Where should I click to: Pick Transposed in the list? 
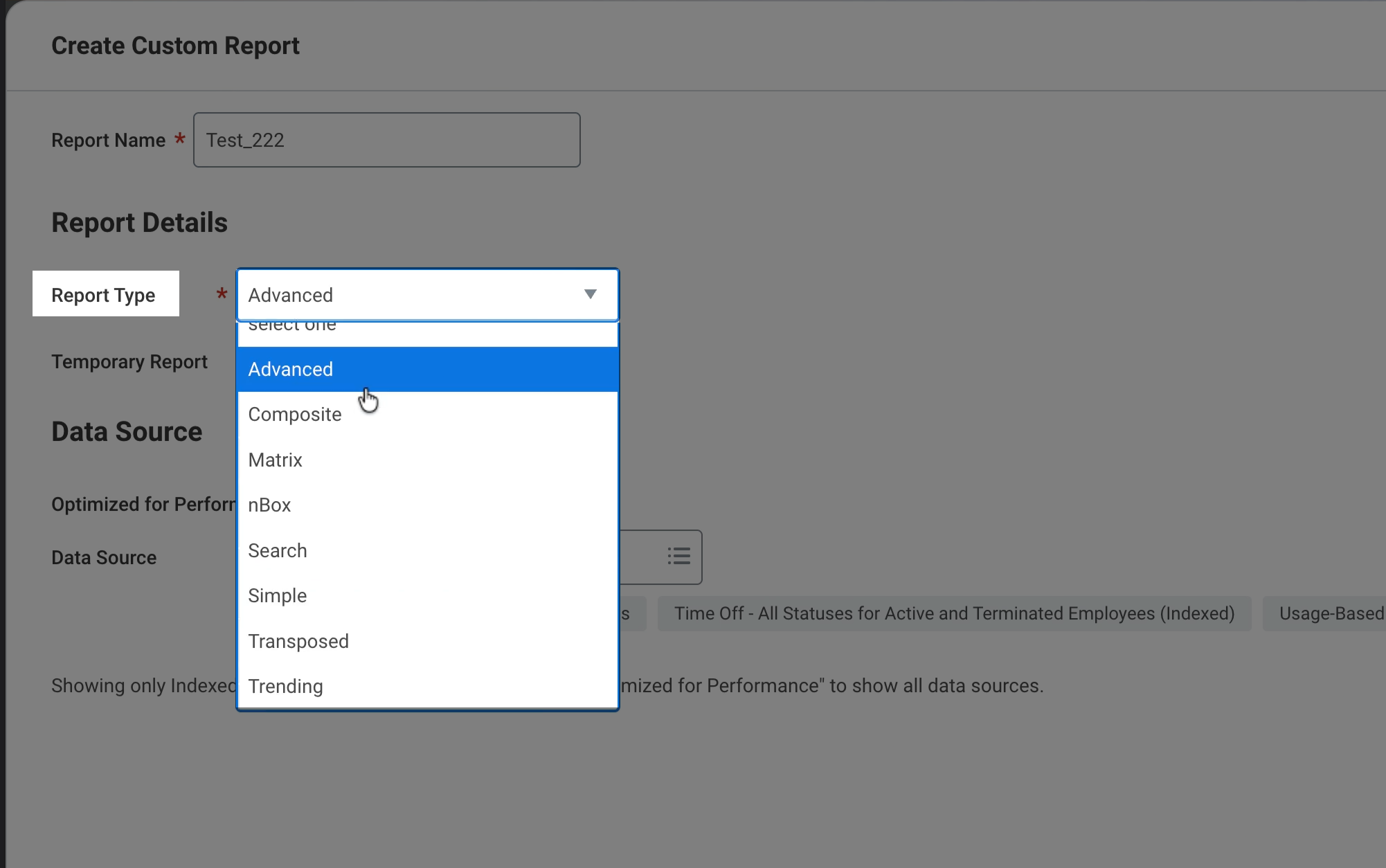coord(428,641)
